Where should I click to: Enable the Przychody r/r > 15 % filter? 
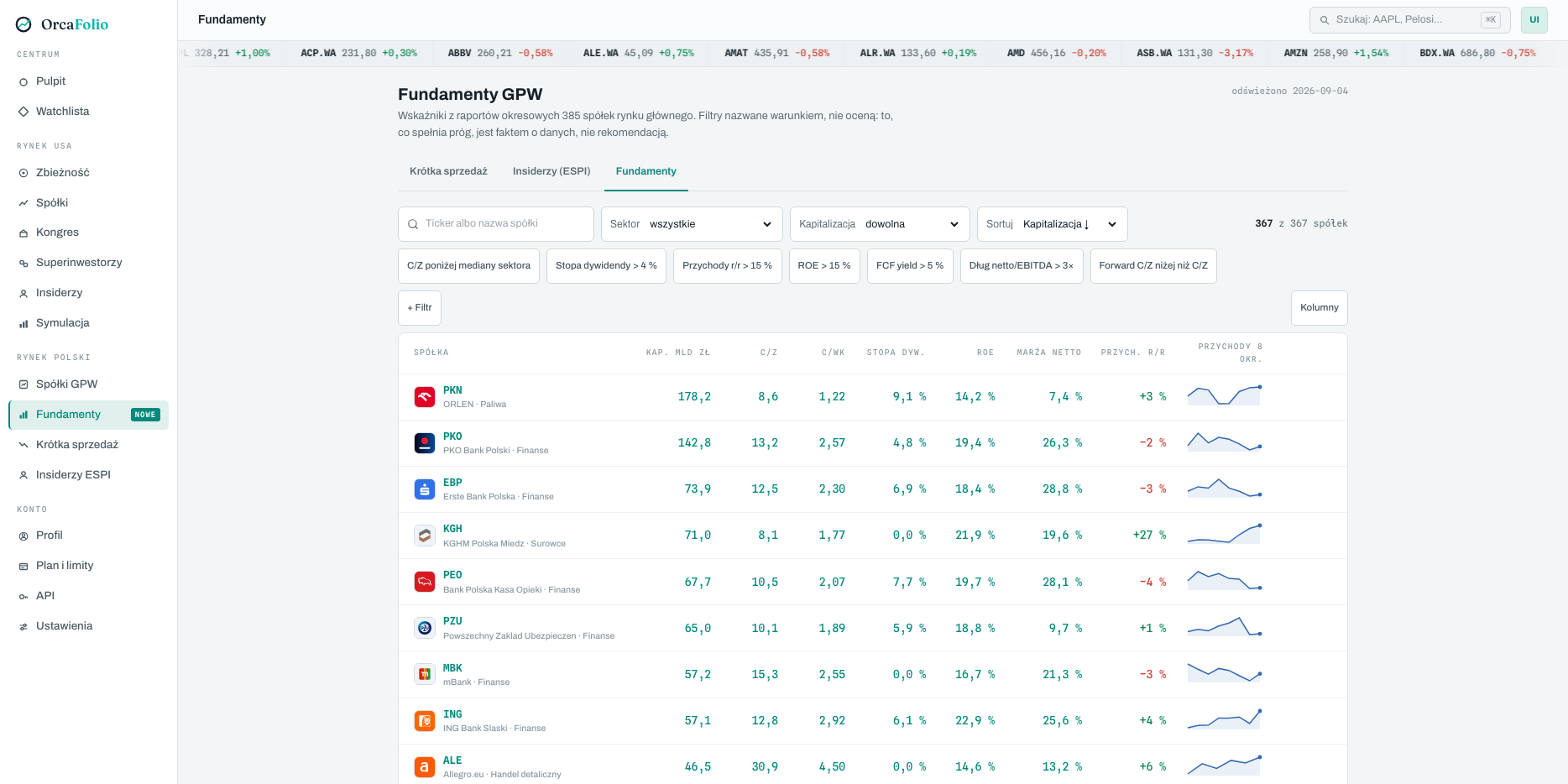click(728, 266)
